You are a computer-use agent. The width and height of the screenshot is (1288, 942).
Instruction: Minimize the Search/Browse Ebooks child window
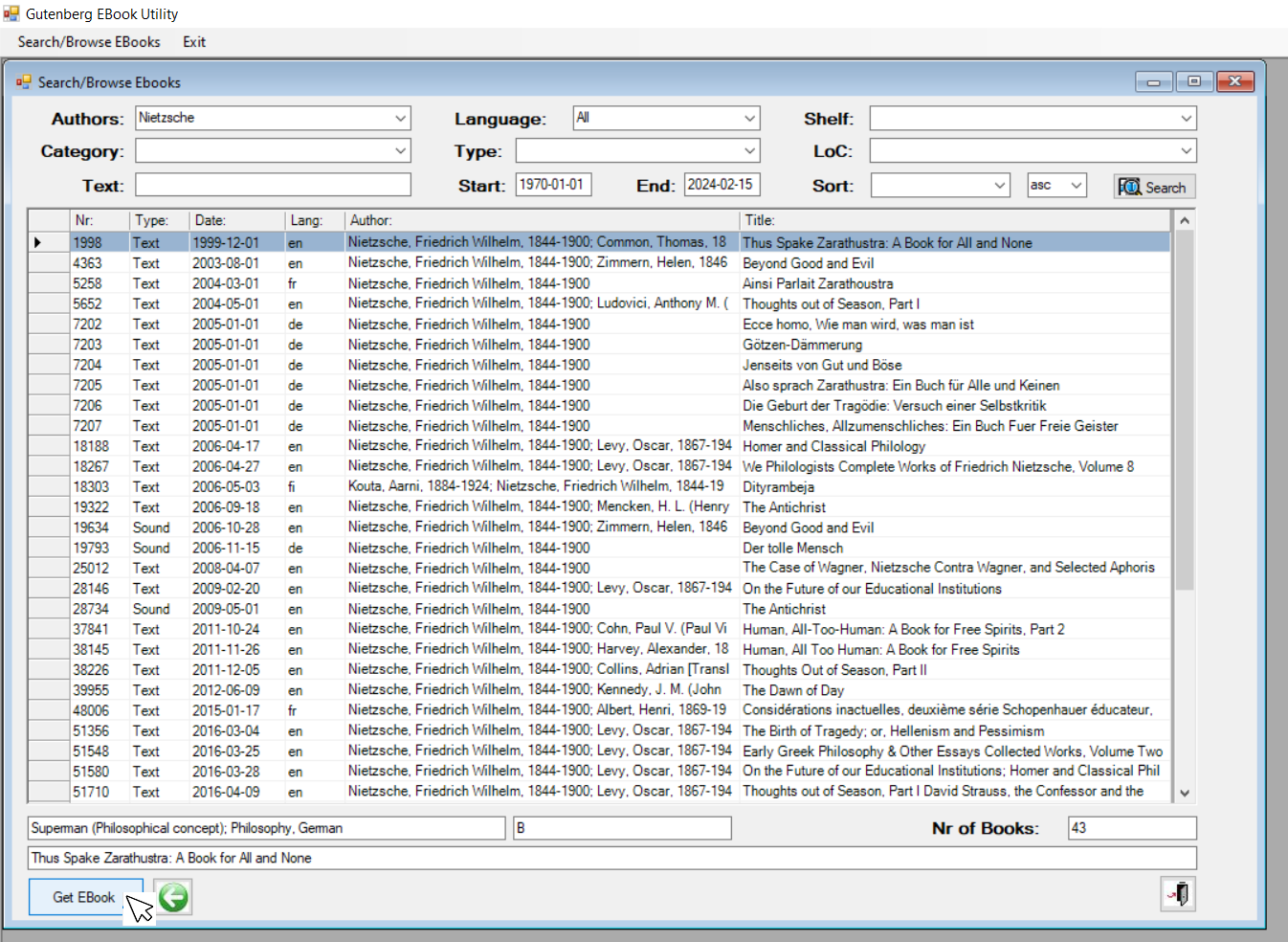1154,82
